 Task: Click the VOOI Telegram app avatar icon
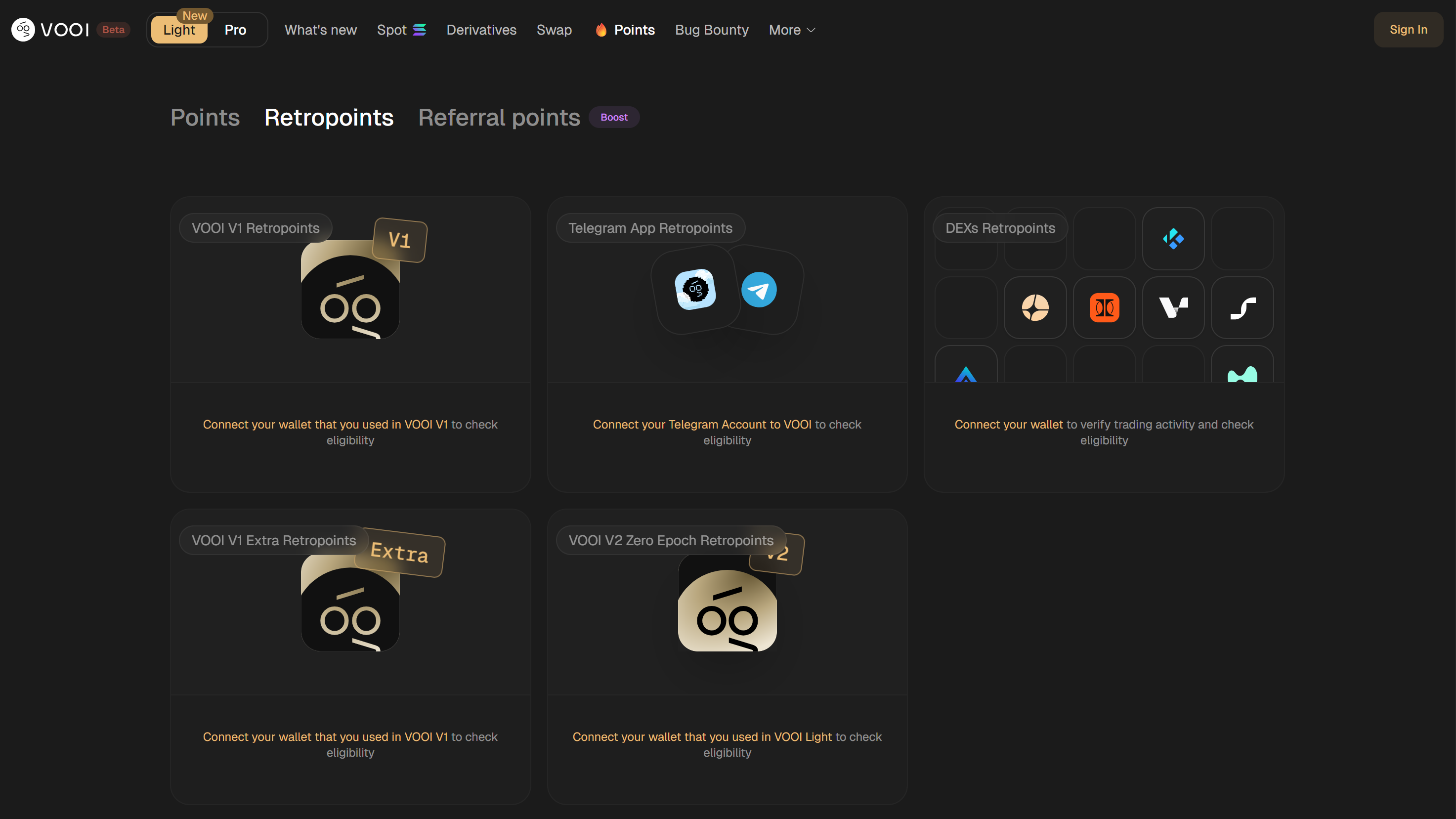(x=695, y=289)
